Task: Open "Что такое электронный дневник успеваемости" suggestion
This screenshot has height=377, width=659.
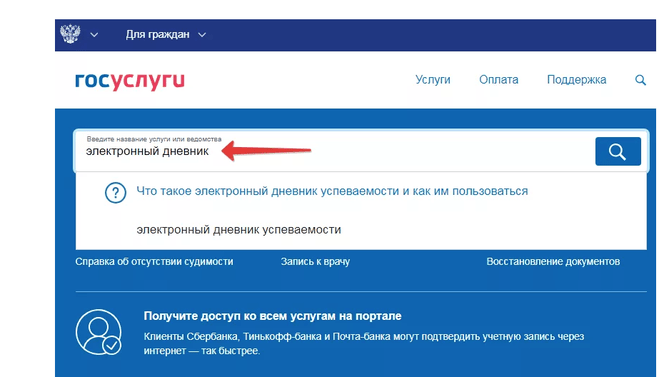Action: tap(332, 191)
